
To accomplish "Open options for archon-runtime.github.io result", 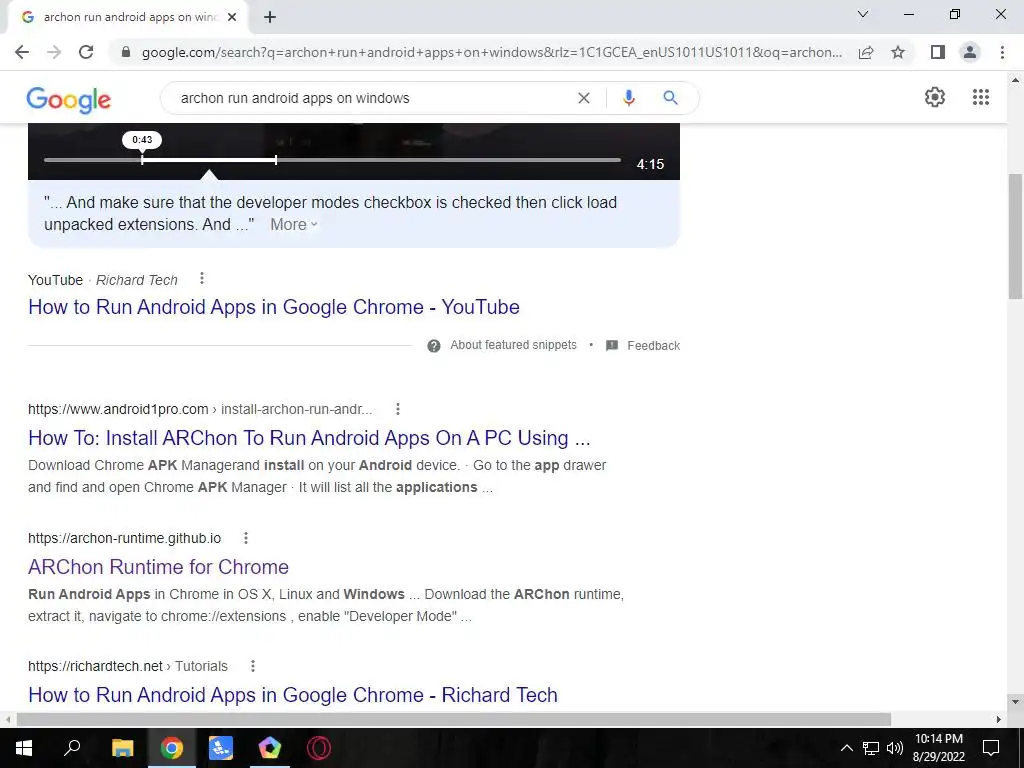I will (x=246, y=538).
